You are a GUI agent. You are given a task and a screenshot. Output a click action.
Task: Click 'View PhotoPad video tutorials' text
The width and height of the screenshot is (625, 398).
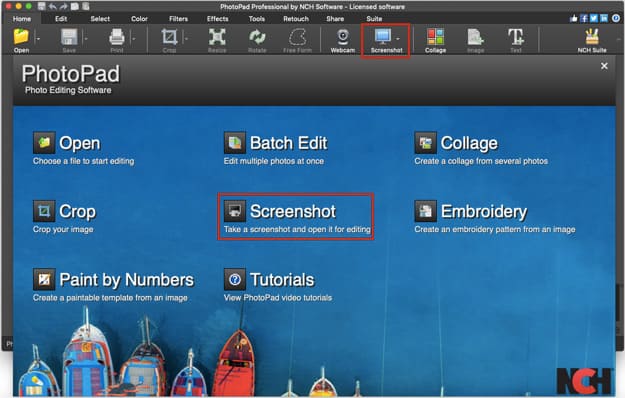(x=278, y=298)
